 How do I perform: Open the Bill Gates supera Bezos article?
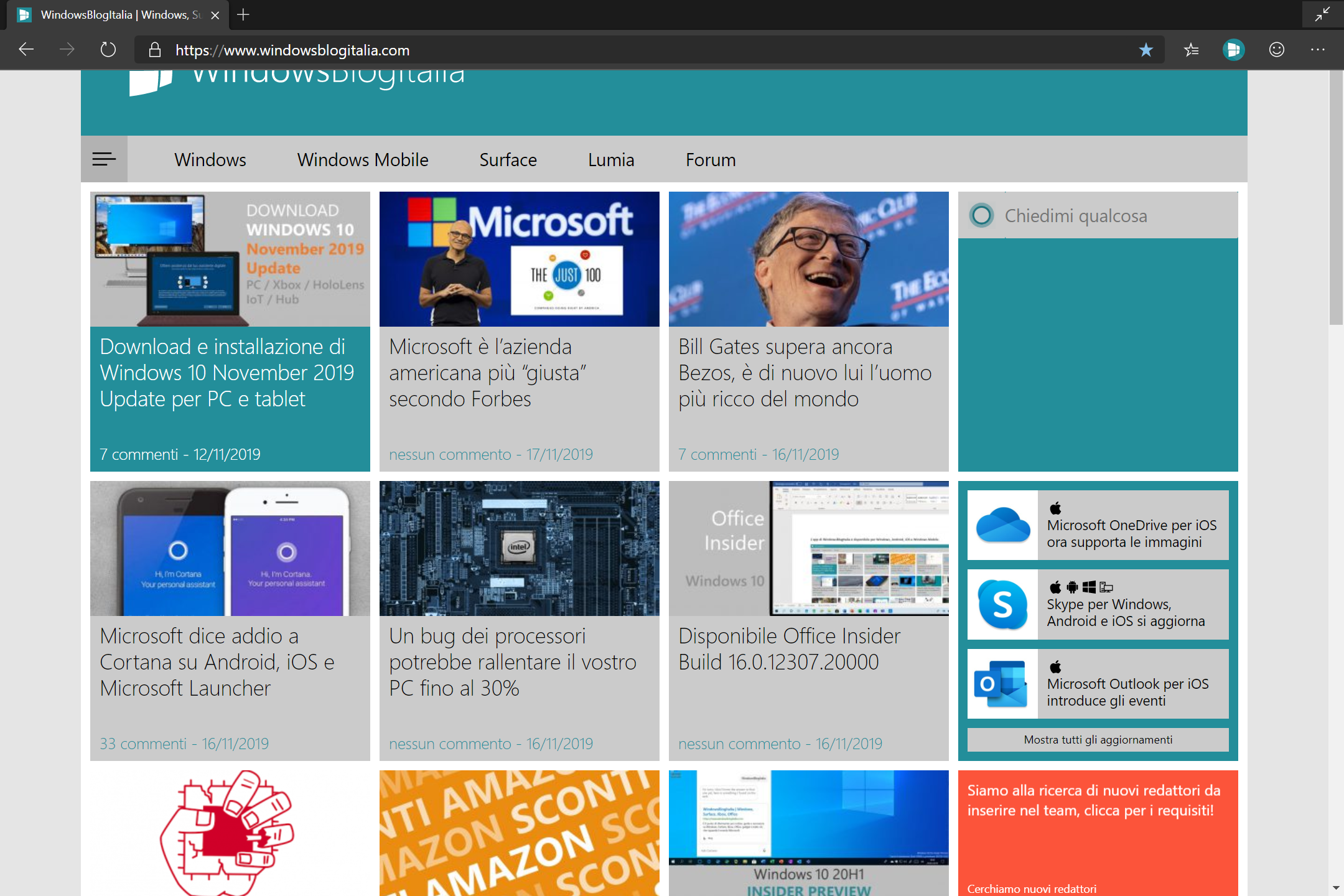(x=805, y=373)
